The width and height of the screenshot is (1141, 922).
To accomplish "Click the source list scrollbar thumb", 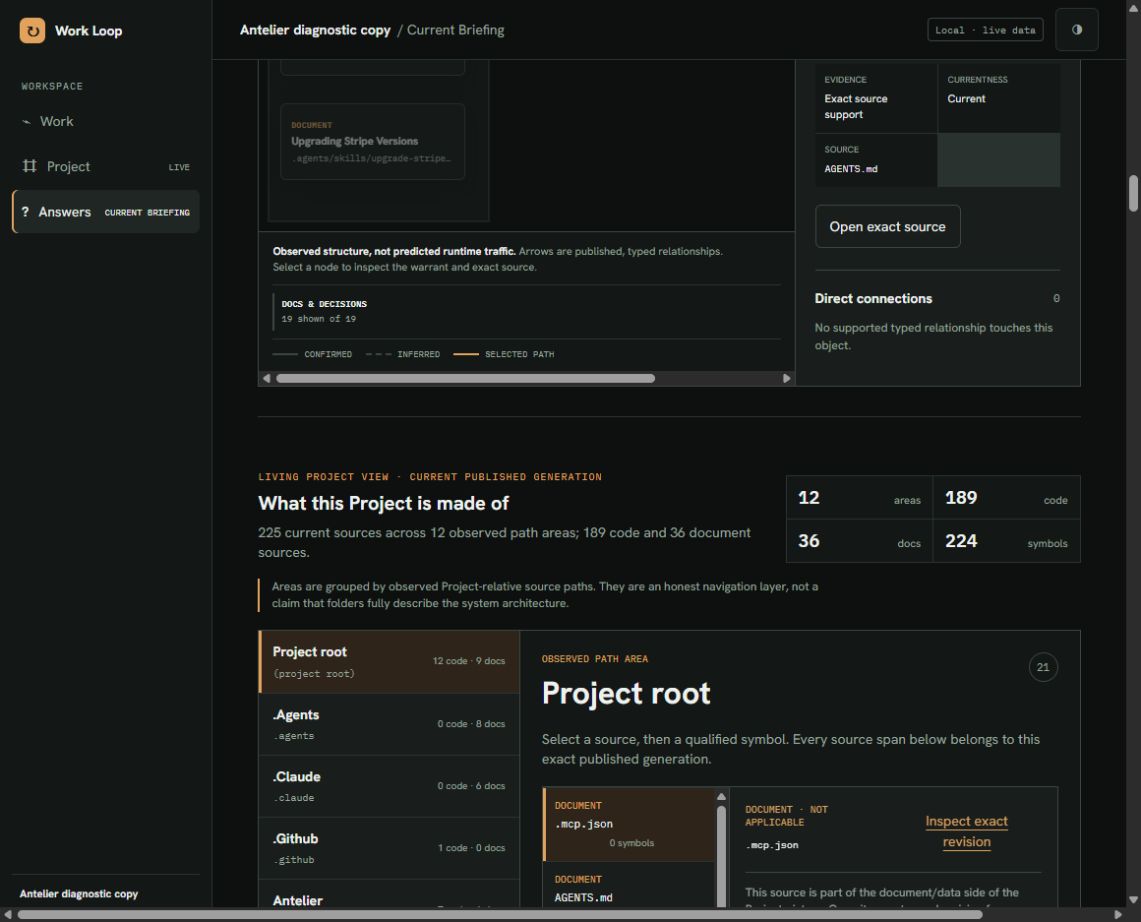I will [x=721, y=857].
